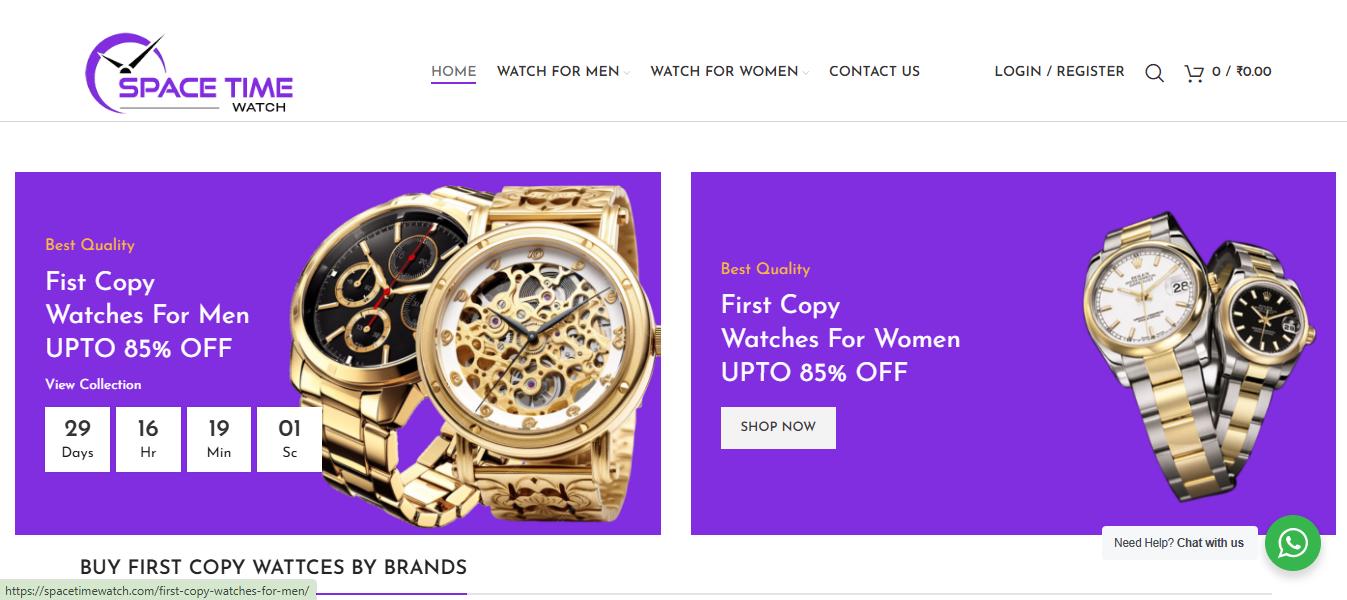Screen dimensions: 1347x600
Task: Click the countdown Days box
Action: [x=77, y=439]
